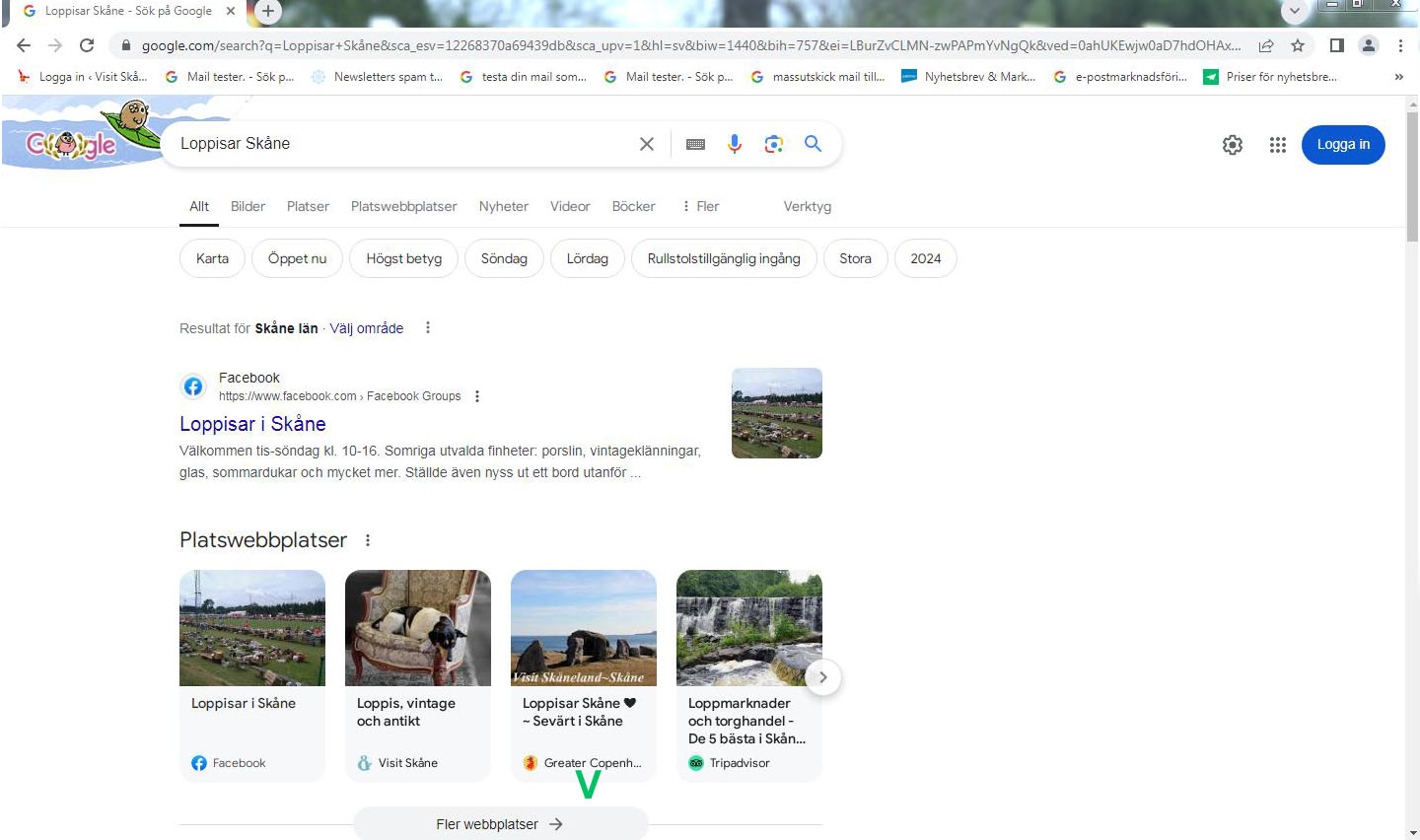The height and width of the screenshot is (840, 1420).
Task: Click the browser forward arrow
Action: click(x=55, y=45)
